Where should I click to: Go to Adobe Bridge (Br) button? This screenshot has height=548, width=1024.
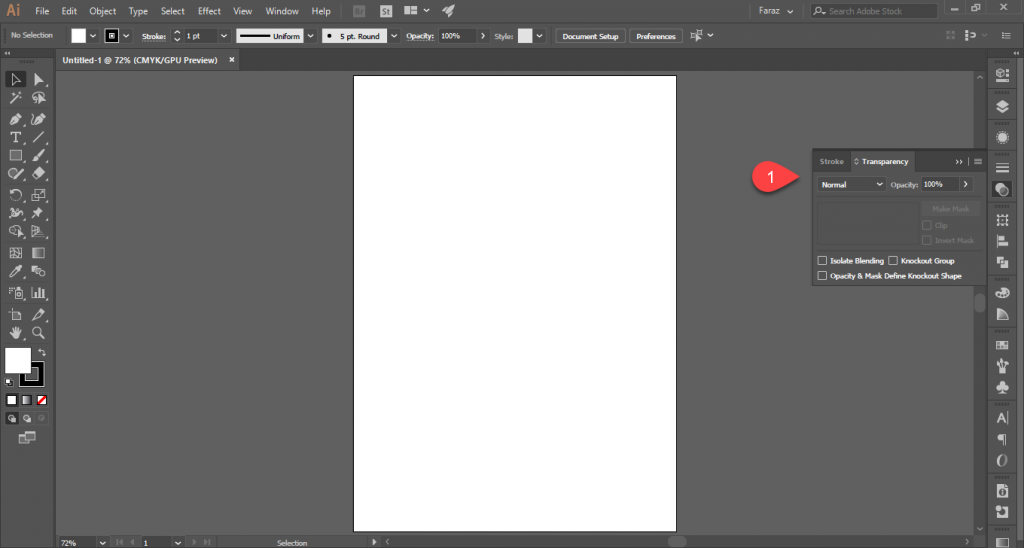359,11
